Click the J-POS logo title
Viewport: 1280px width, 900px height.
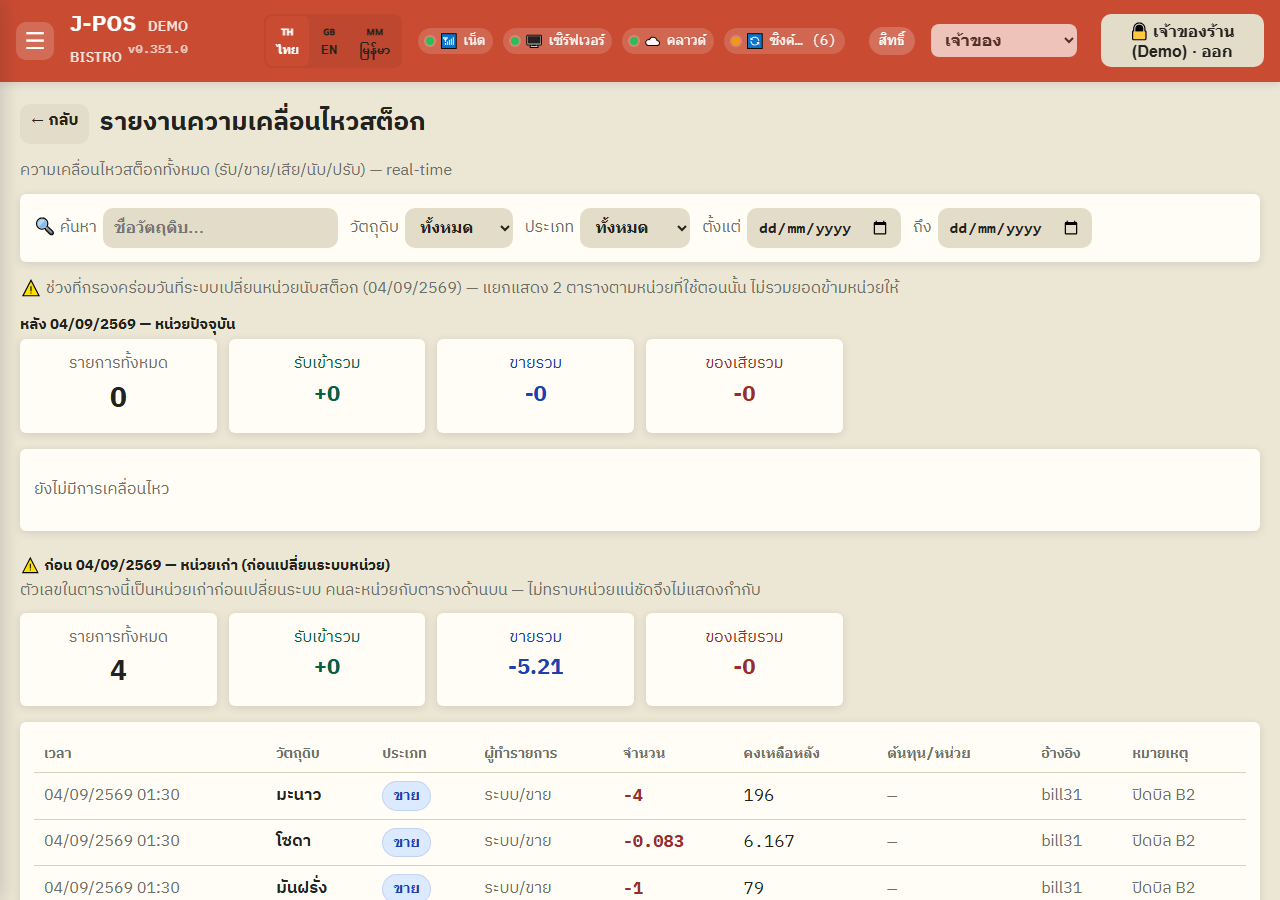[x=103, y=25]
